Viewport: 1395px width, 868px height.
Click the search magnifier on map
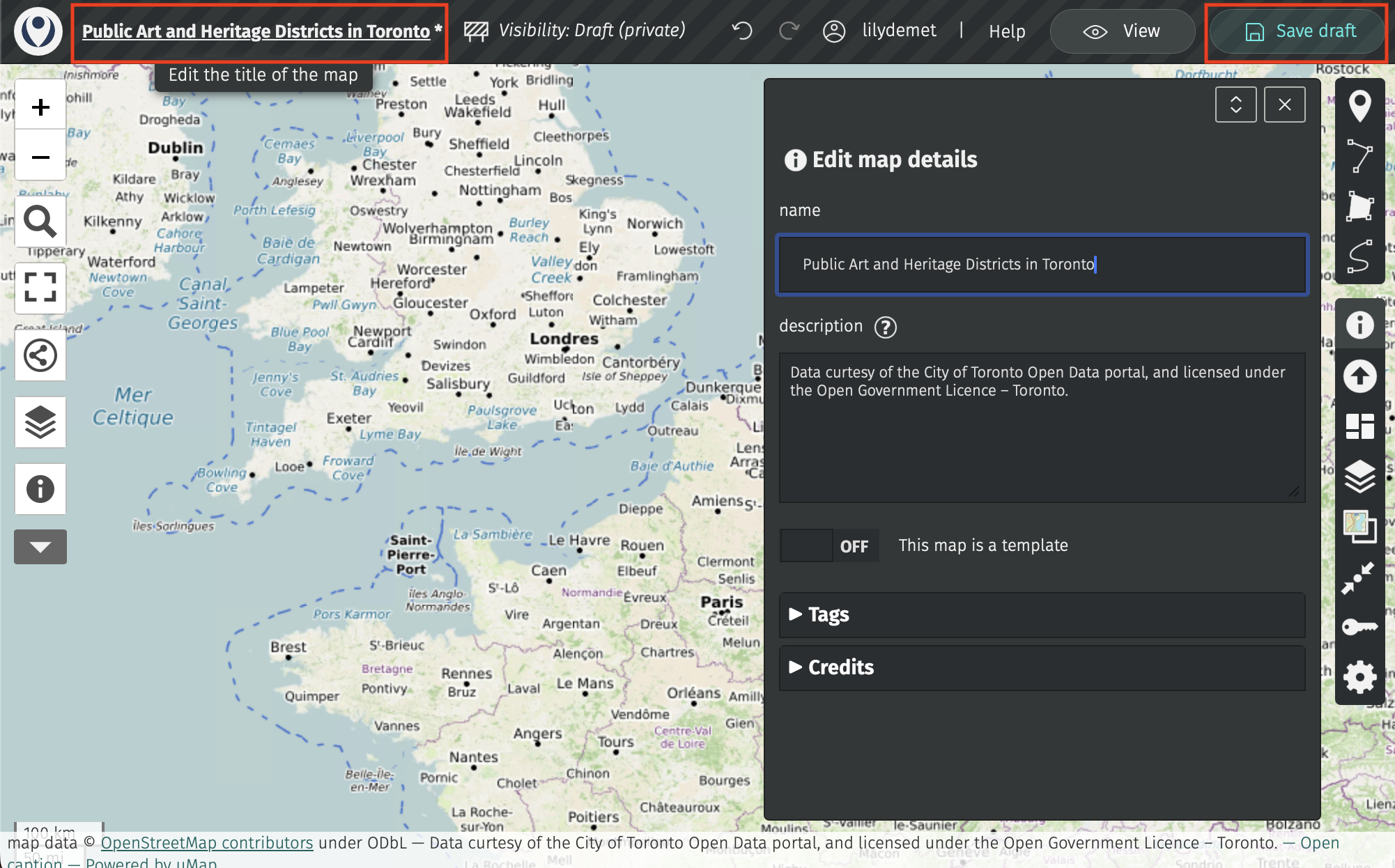pos(40,222)
